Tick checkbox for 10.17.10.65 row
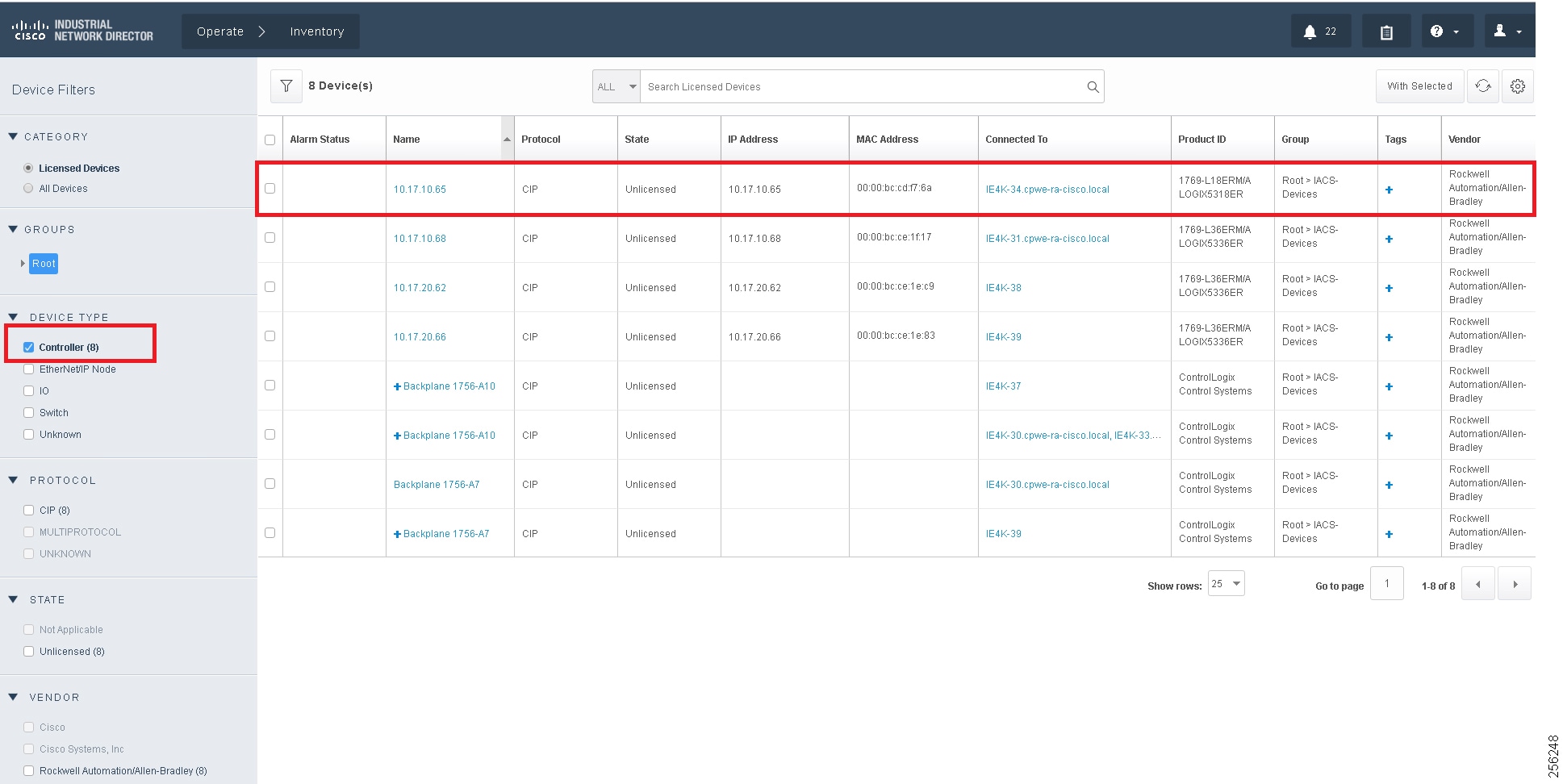 pyautogui.click(x=270, y=188)
